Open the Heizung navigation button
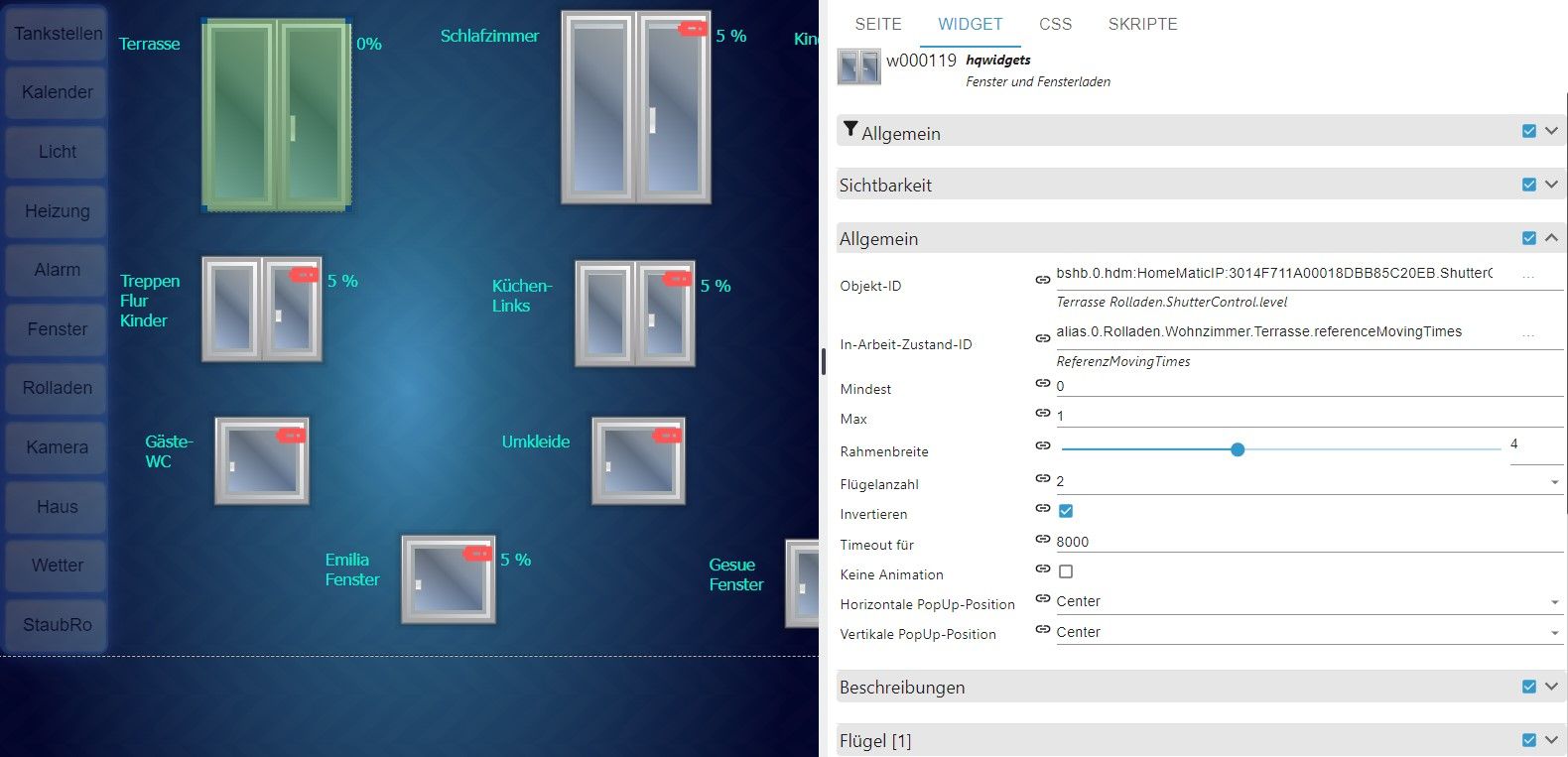This screenshot has height=757, width=1568. 57,211
